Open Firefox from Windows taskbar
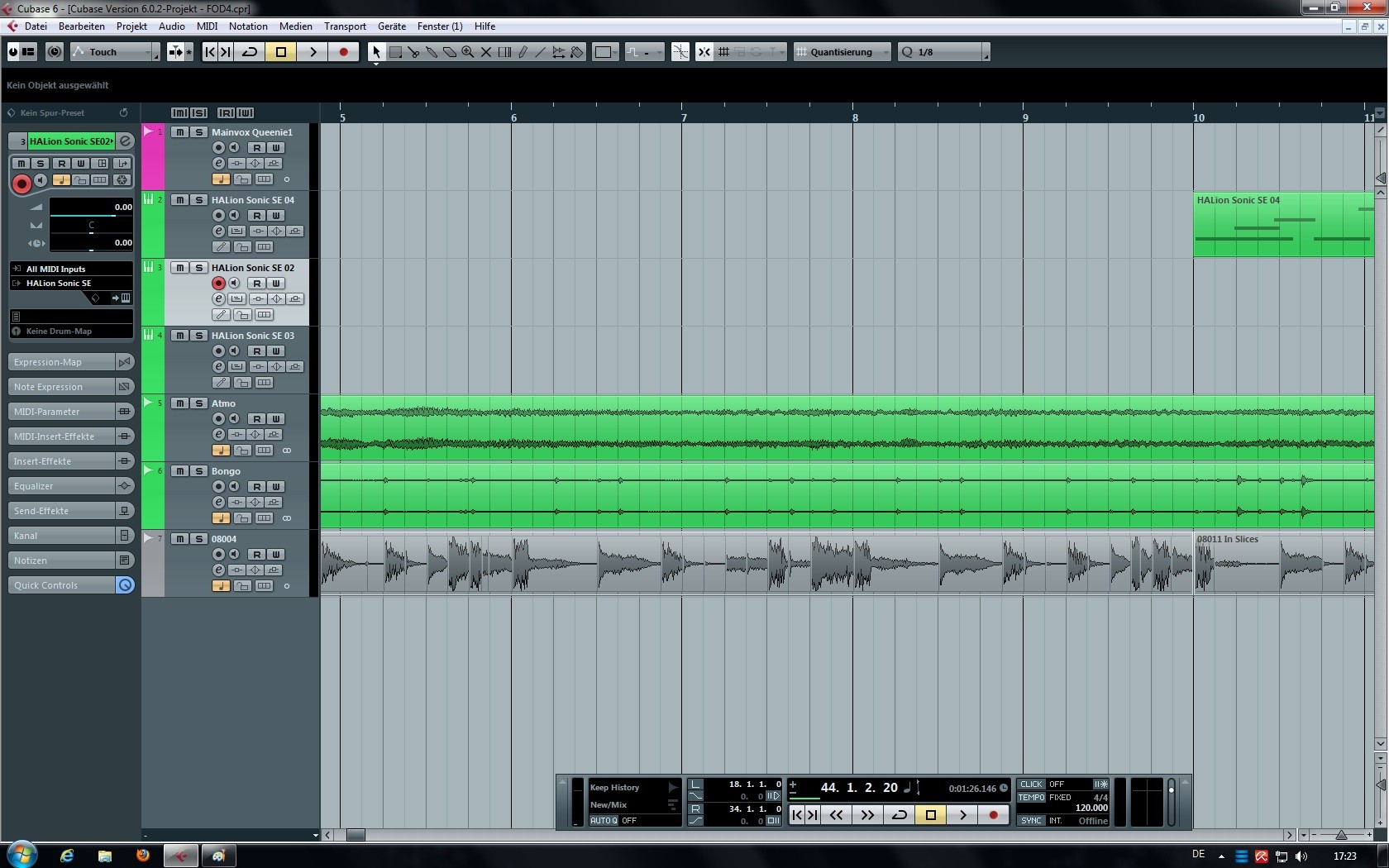This screenshot has height=868, width=1389. click(143, 856)
